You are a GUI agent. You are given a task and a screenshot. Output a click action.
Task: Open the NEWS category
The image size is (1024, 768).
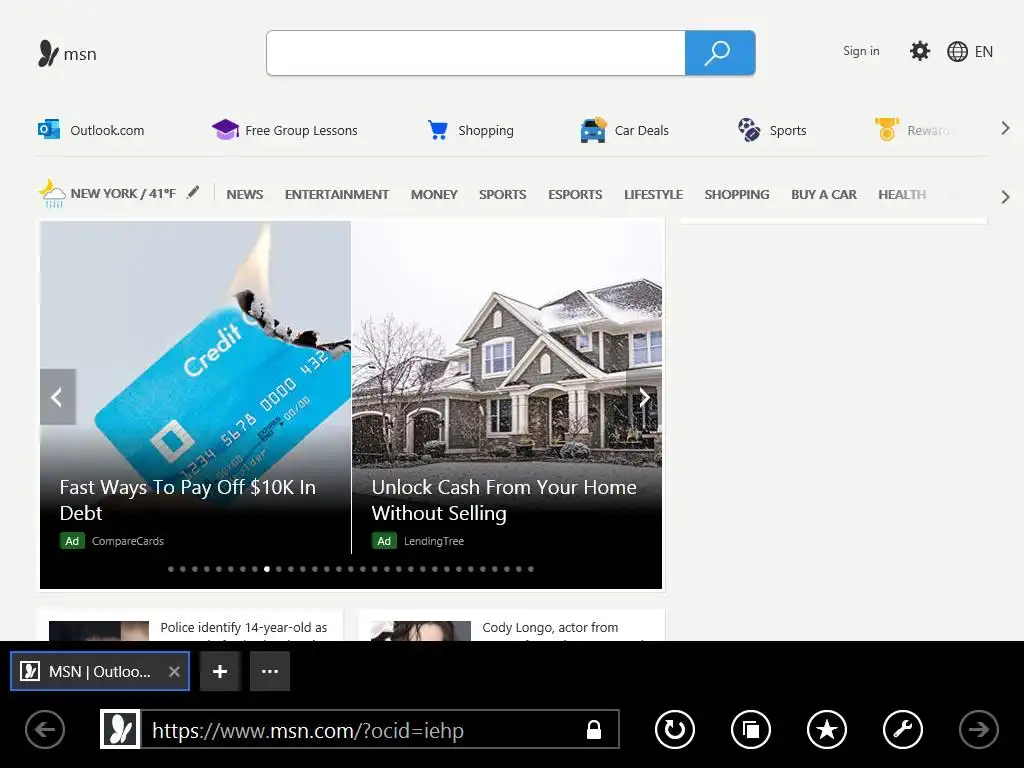point(245,195)
